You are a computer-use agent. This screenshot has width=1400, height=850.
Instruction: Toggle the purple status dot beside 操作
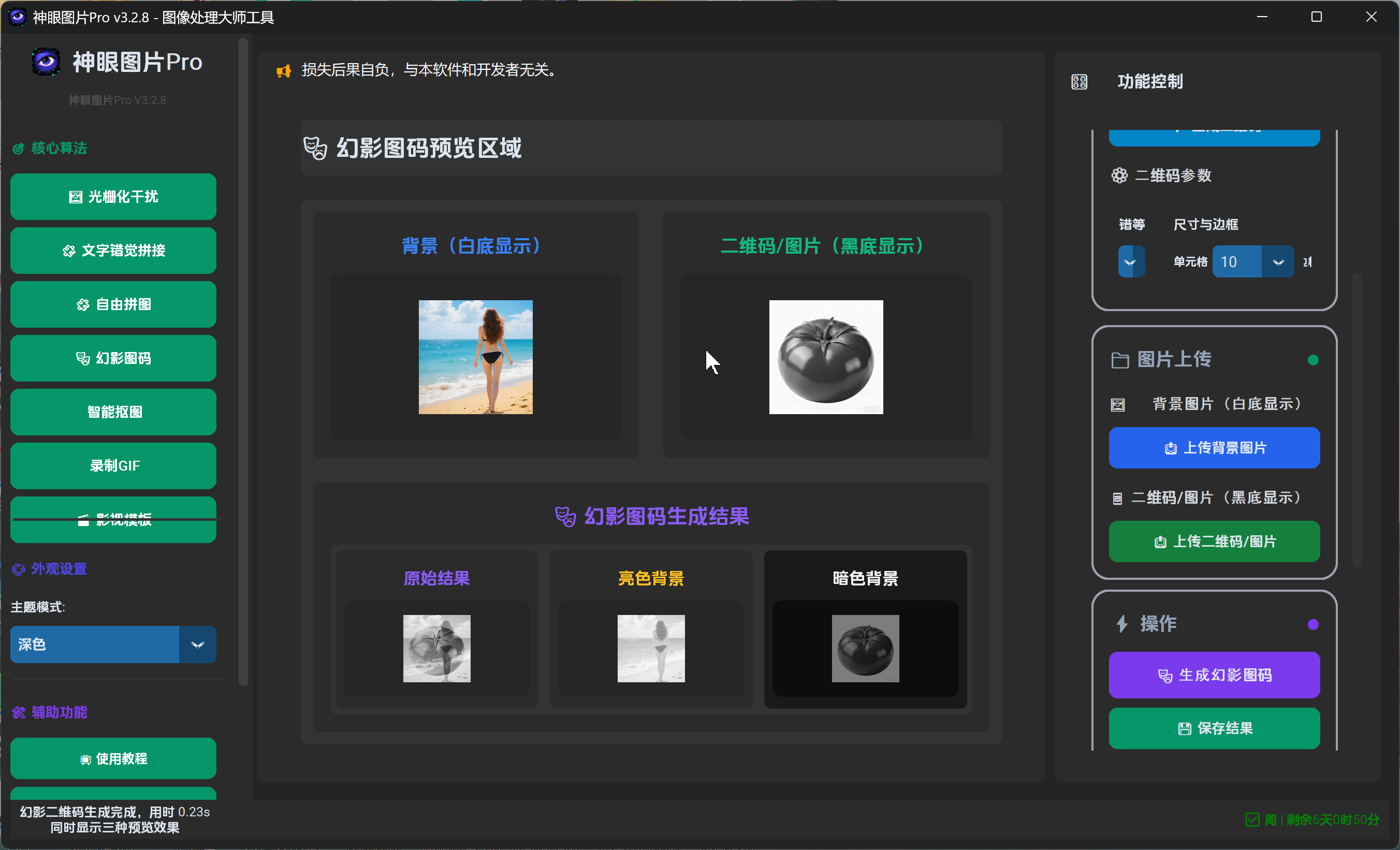[1314, 624]
